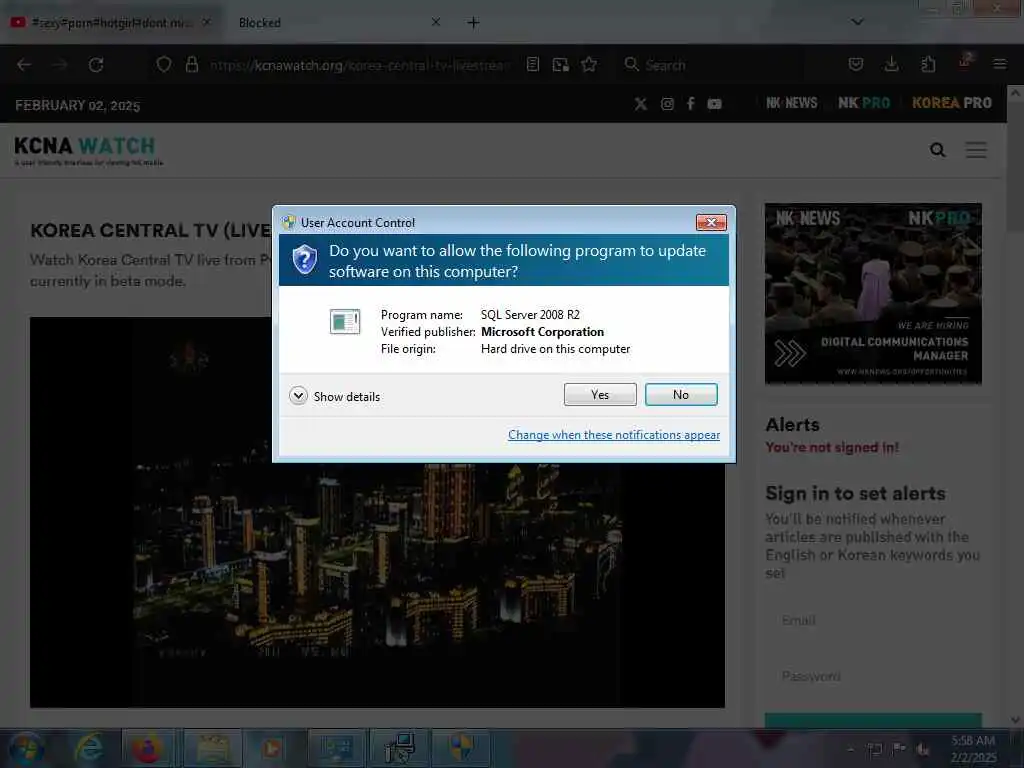
Task: Show hidden tray icons arrow
Action: 850,749
